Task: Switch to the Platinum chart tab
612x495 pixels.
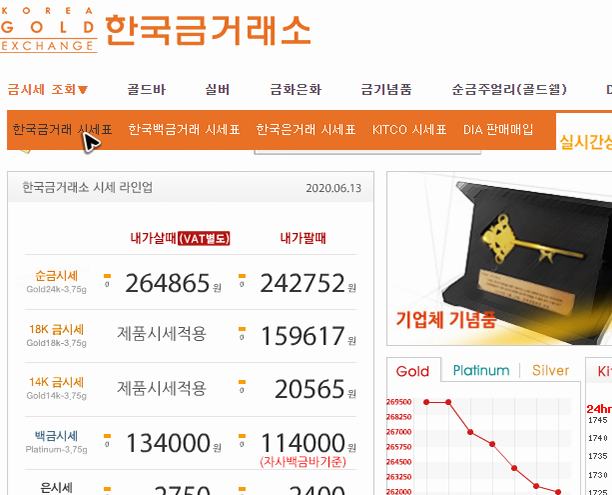Action: tap(481, 370)
